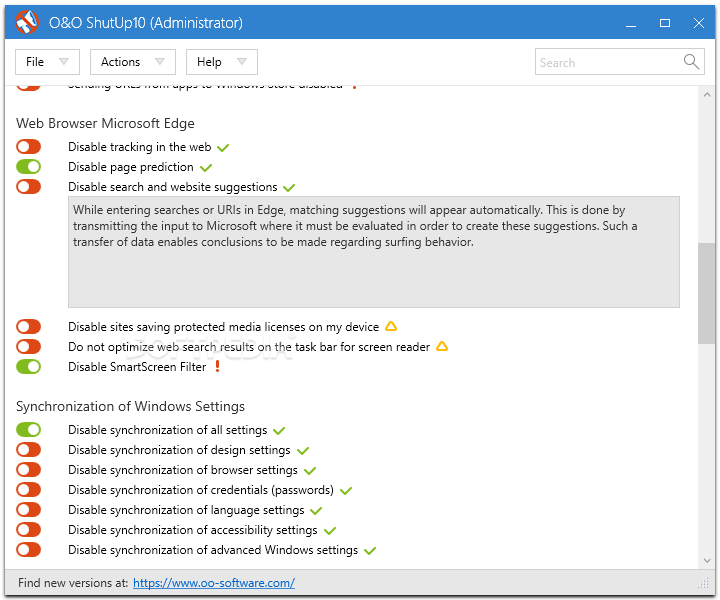Click yellow warning triangle beside protected media licenses
Image resolution: width=720 pixels, height=600 pixels.
[x=391, y=326]
